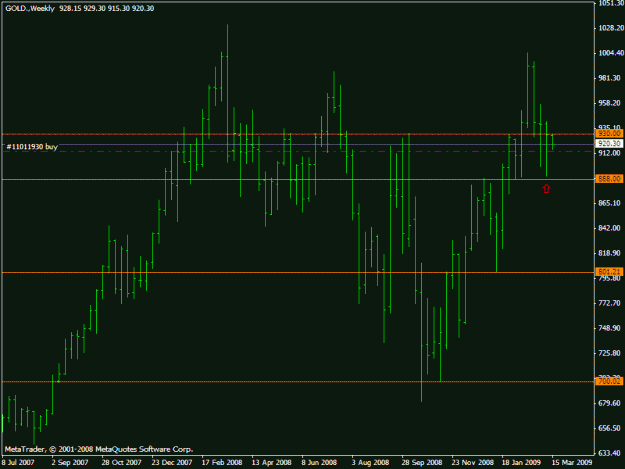Click the 'GOLD.,Weekly' chart title text
The width and height of the screenshot is (625, 469).
click(x=30, y=8)
